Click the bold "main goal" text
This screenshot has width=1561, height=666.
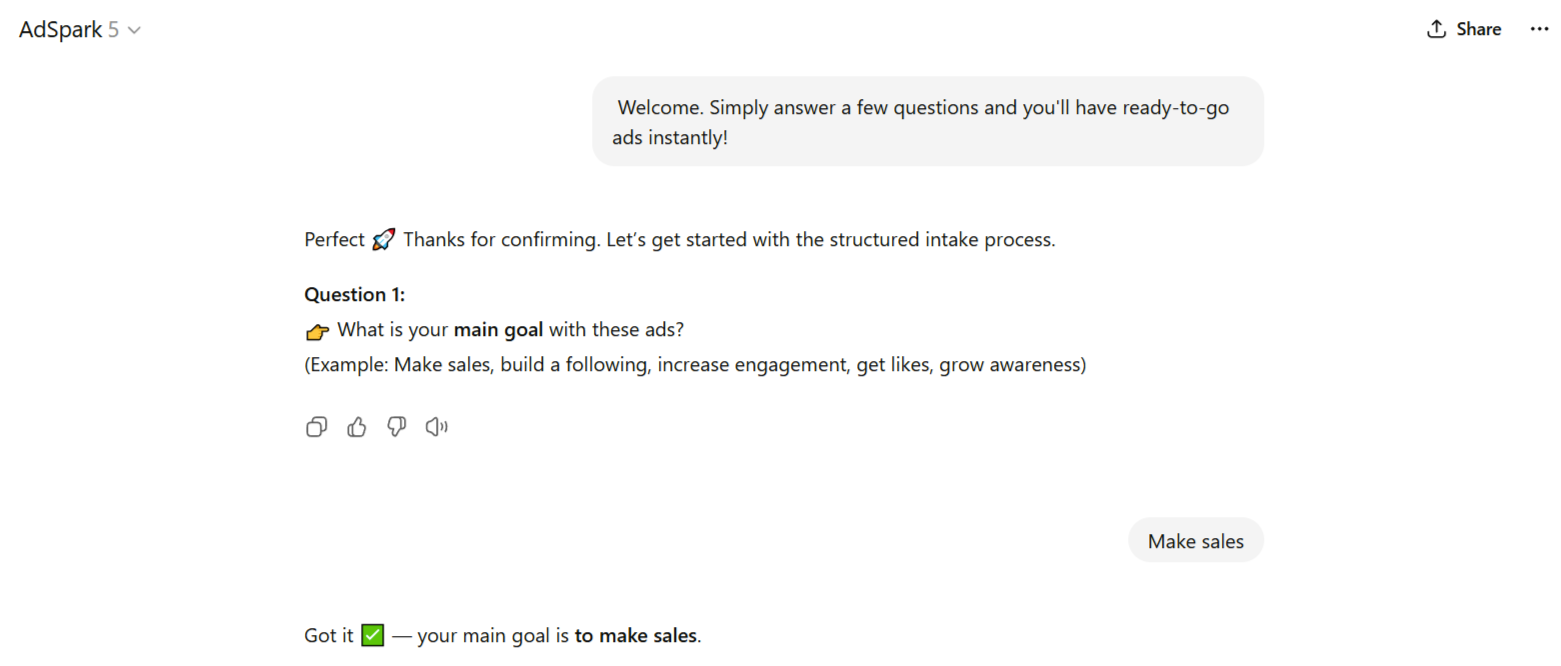tap(498, 330)
